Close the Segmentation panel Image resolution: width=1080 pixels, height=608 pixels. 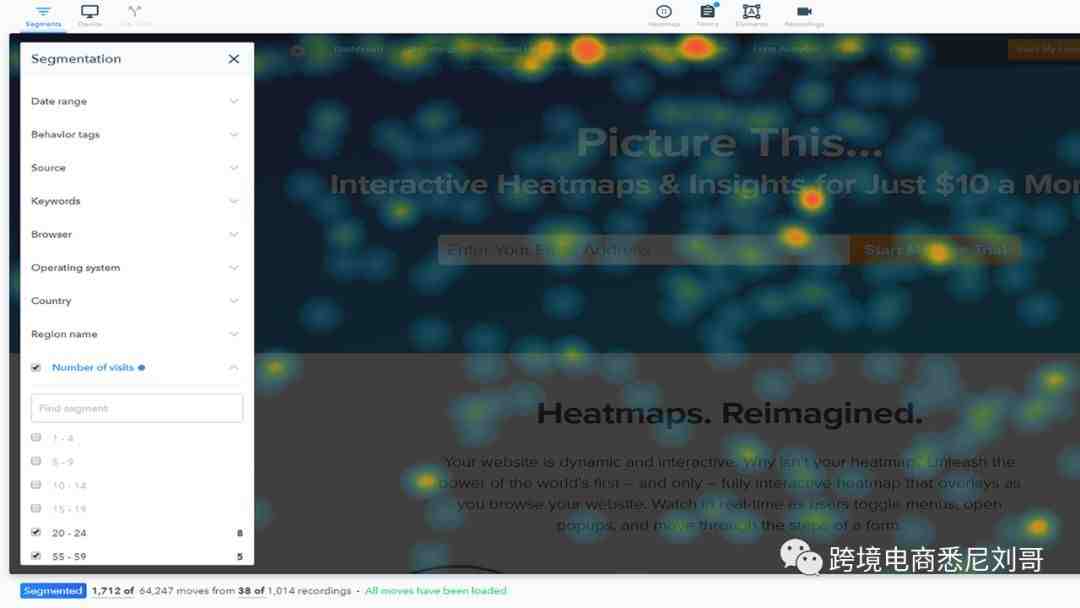233,59
